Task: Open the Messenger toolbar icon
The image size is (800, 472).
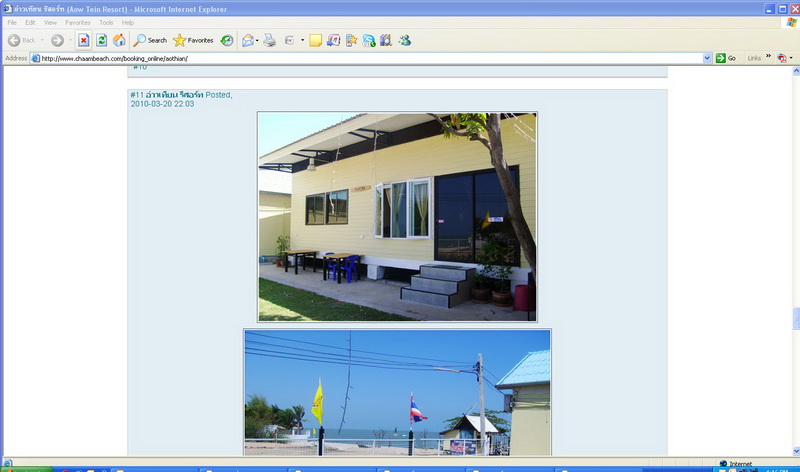Action: [x=405, y=40]
